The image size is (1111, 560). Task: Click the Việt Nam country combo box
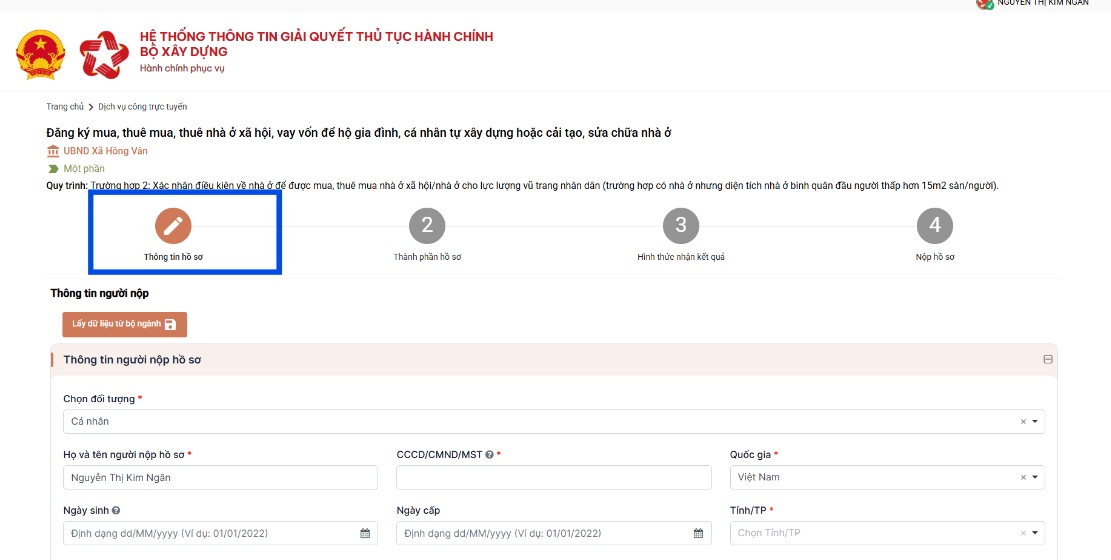tap(887, 477)
